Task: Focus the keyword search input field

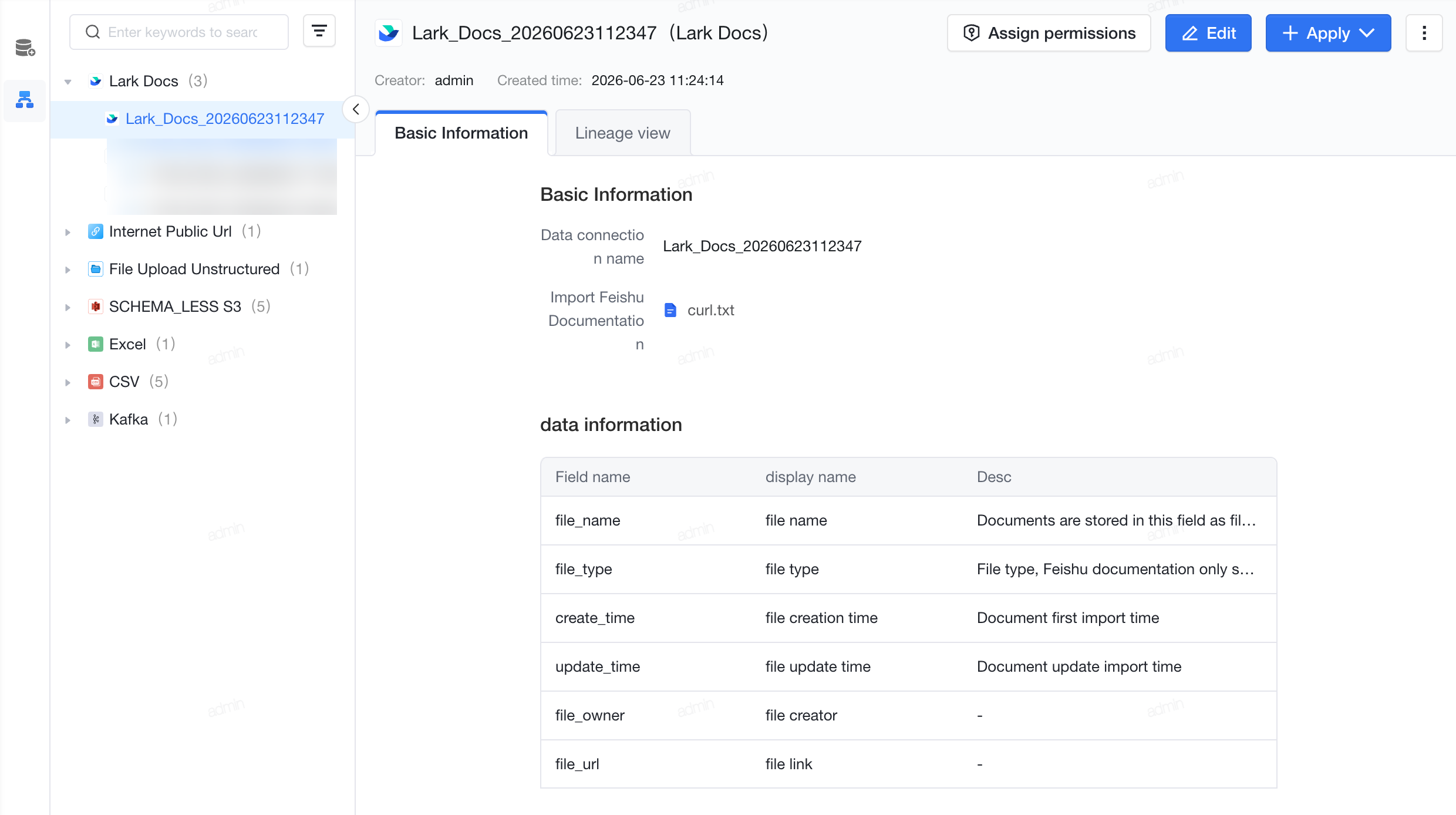Action: click(x=179, y=32)
